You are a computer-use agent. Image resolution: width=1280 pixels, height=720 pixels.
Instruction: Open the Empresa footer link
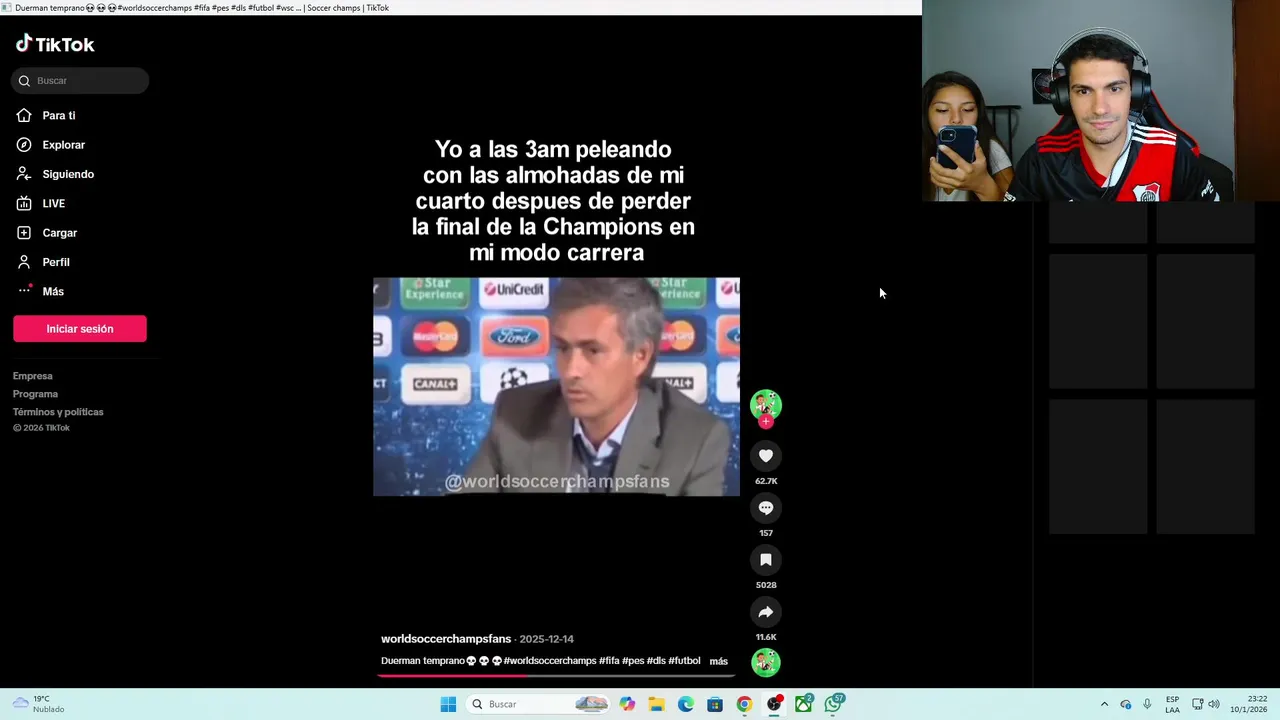[33, 376]
